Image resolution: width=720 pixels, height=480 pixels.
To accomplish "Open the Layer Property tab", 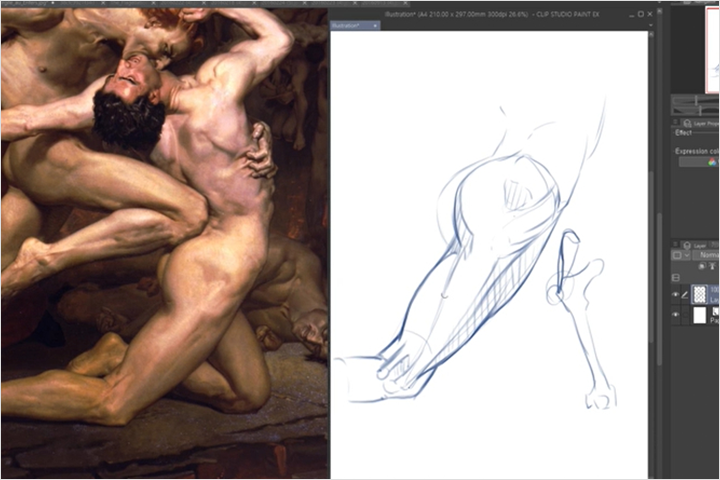I will 700,123.
